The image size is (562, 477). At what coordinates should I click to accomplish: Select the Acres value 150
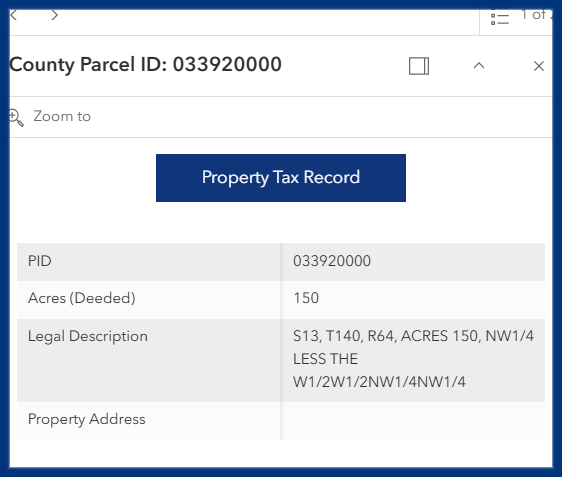(x=306, y=298)
